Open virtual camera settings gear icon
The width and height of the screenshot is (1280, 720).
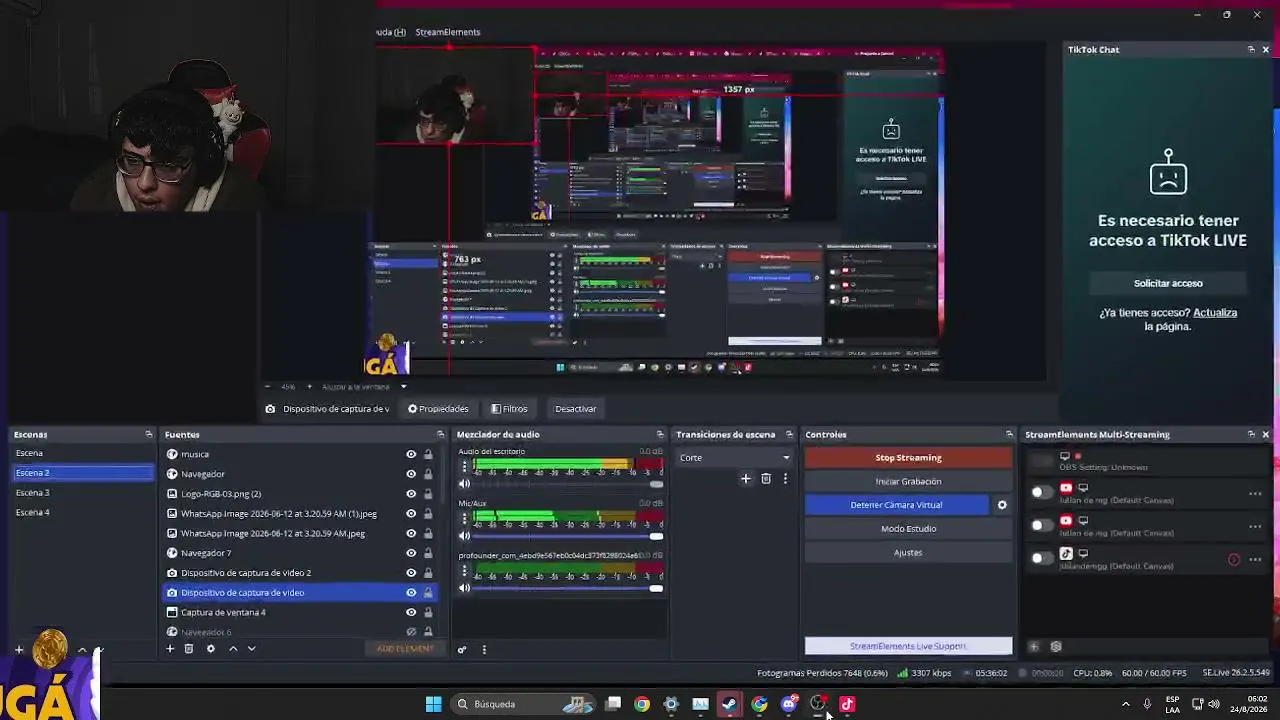(1002, 505)
